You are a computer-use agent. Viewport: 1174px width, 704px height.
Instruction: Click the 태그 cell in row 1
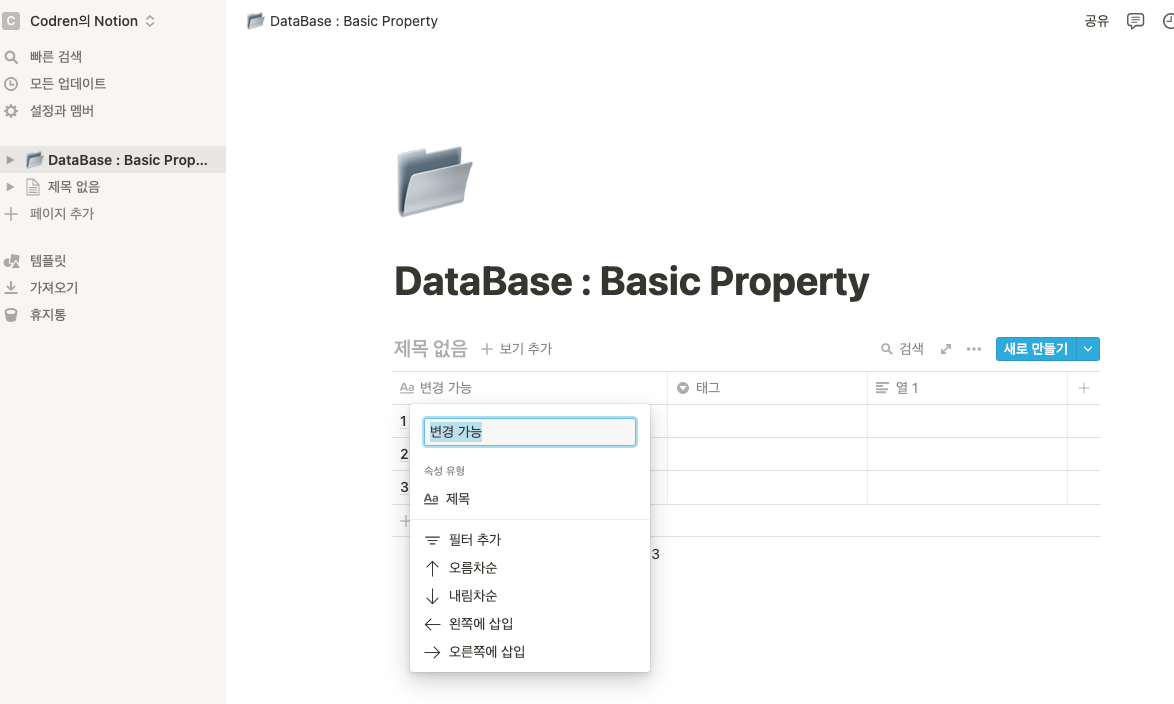coord(767,421)
